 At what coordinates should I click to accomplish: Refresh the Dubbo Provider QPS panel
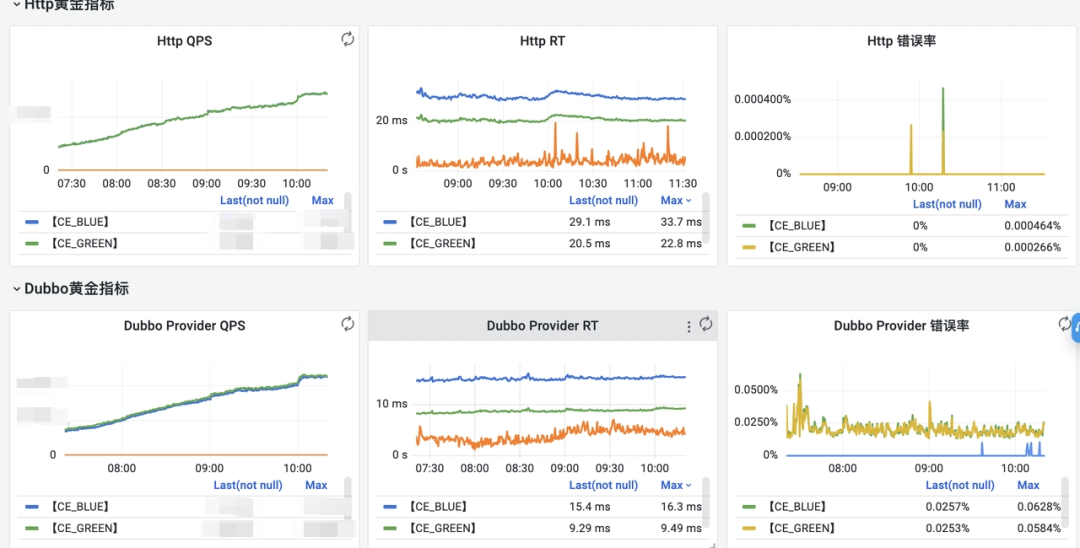[348, 324]
